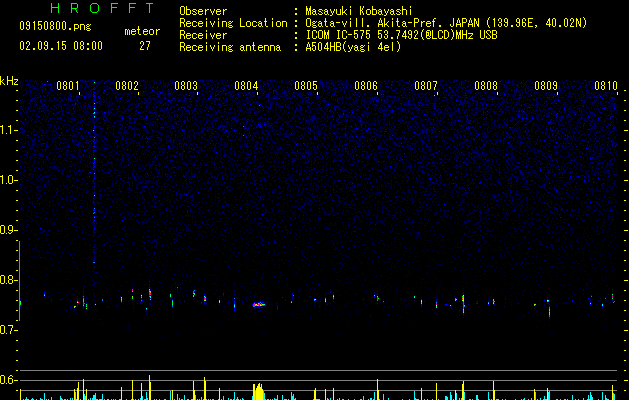Click the ICOM IC-575 receiver details
Image resolution: width=629 pixels, height=400 pixels.
click(401, 35)
